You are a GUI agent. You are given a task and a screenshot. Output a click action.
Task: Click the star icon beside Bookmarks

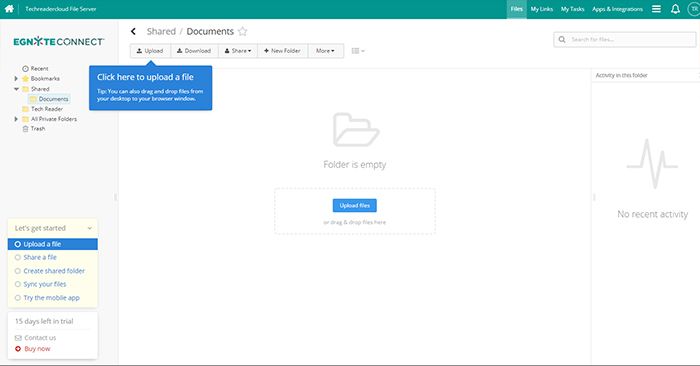25,79
